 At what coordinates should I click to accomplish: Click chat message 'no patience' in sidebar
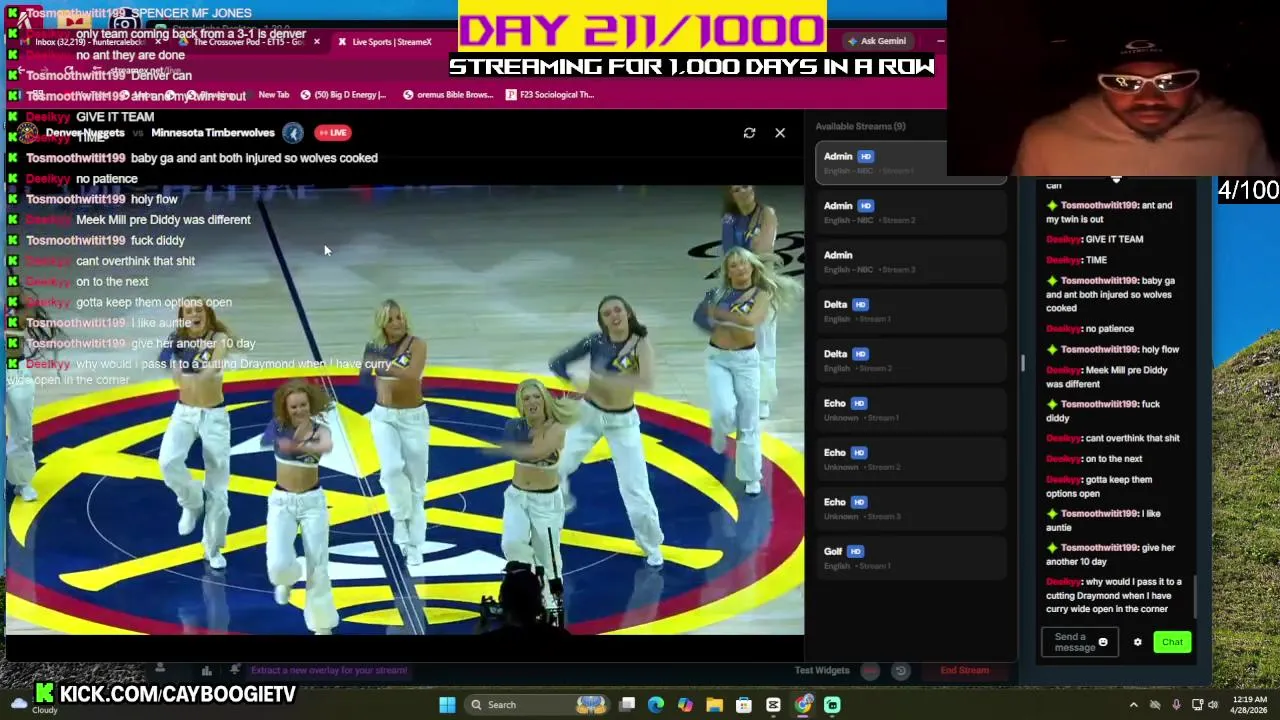(x=1109, y=328)
